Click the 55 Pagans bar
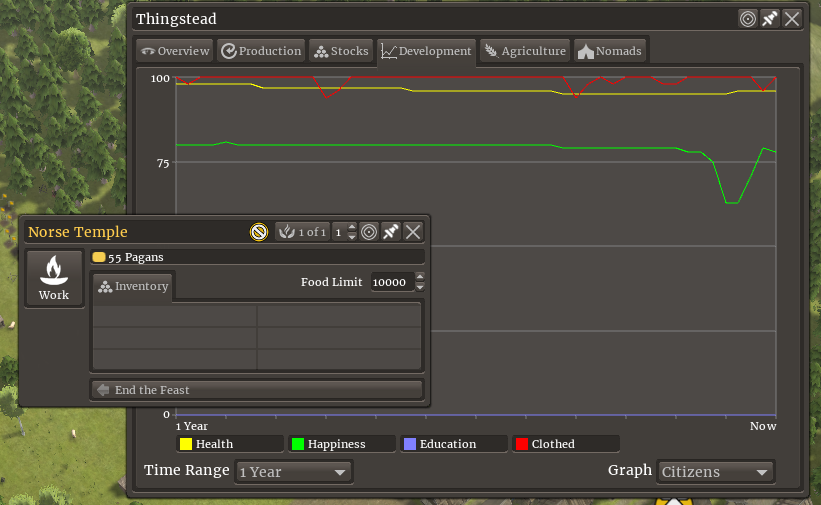 pyautogui.click(x=257, y=257)
